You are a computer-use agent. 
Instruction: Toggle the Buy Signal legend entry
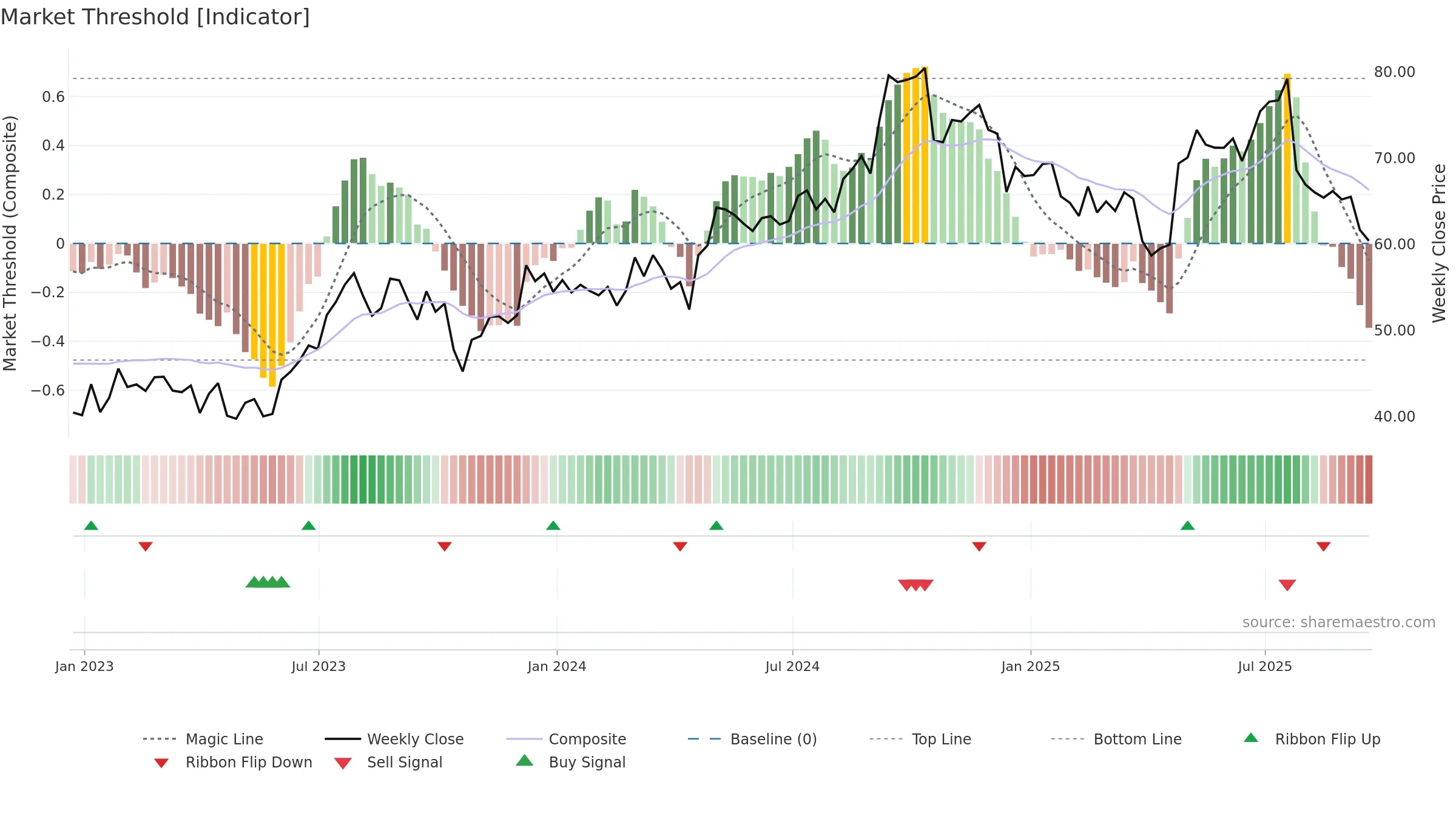point(570,763)
